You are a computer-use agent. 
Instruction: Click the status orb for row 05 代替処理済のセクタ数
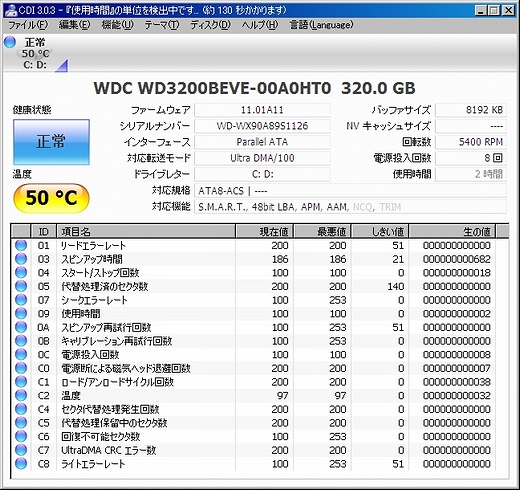pyautogui.click(x=21, y=286)
